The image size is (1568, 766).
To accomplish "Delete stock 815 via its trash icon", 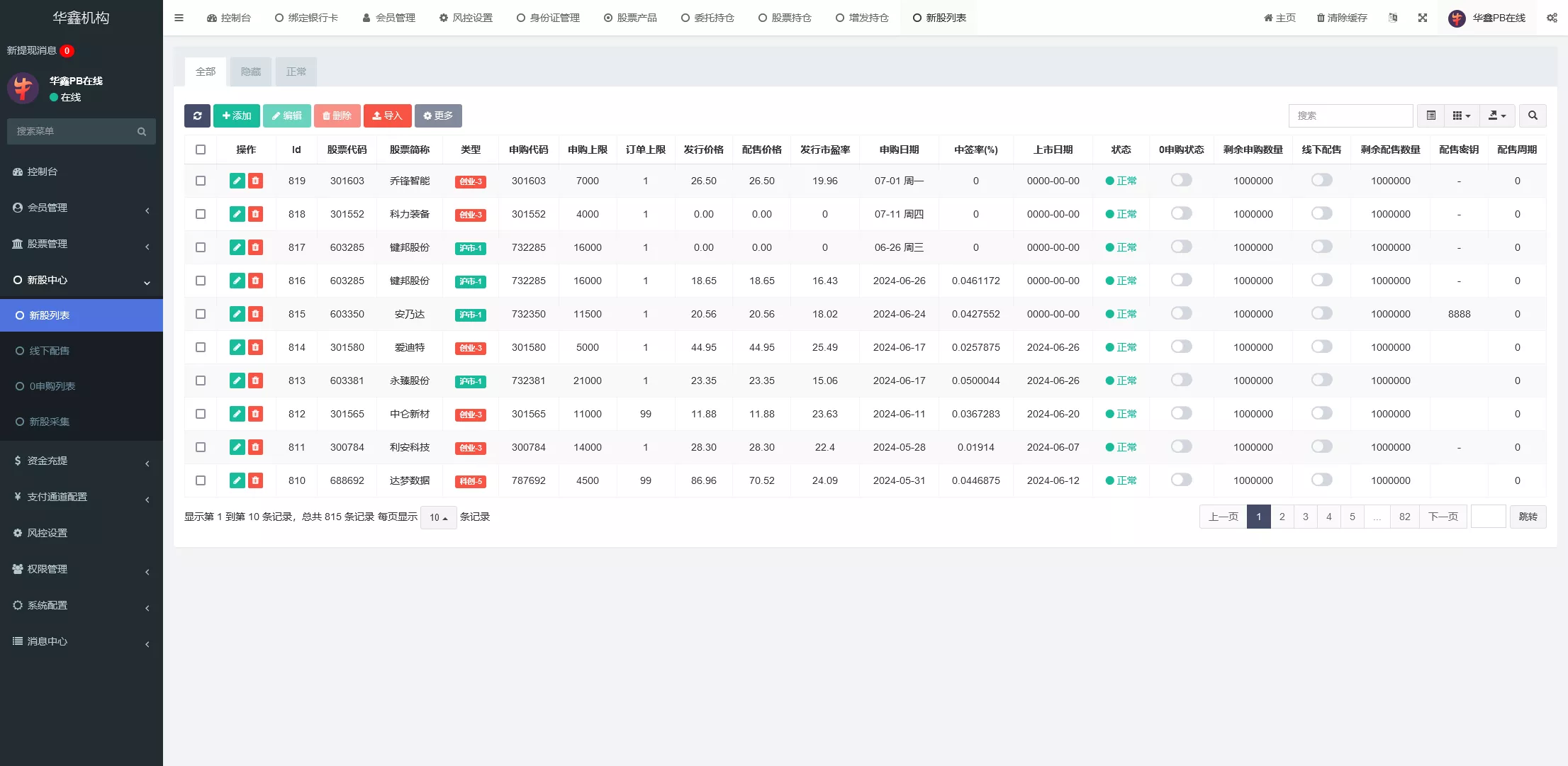I will [254, 314].
